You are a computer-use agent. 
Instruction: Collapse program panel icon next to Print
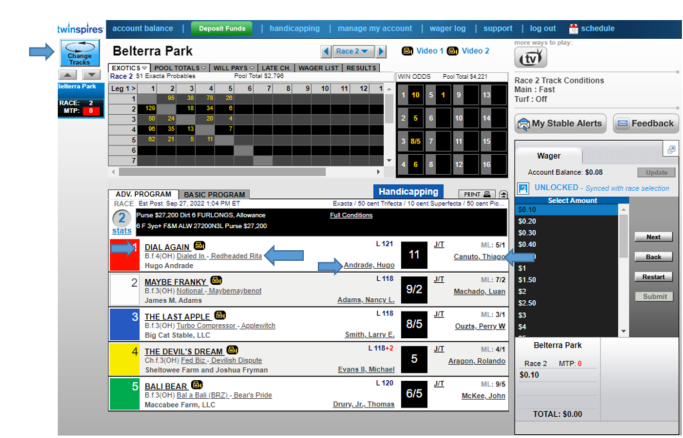point(503,194)
